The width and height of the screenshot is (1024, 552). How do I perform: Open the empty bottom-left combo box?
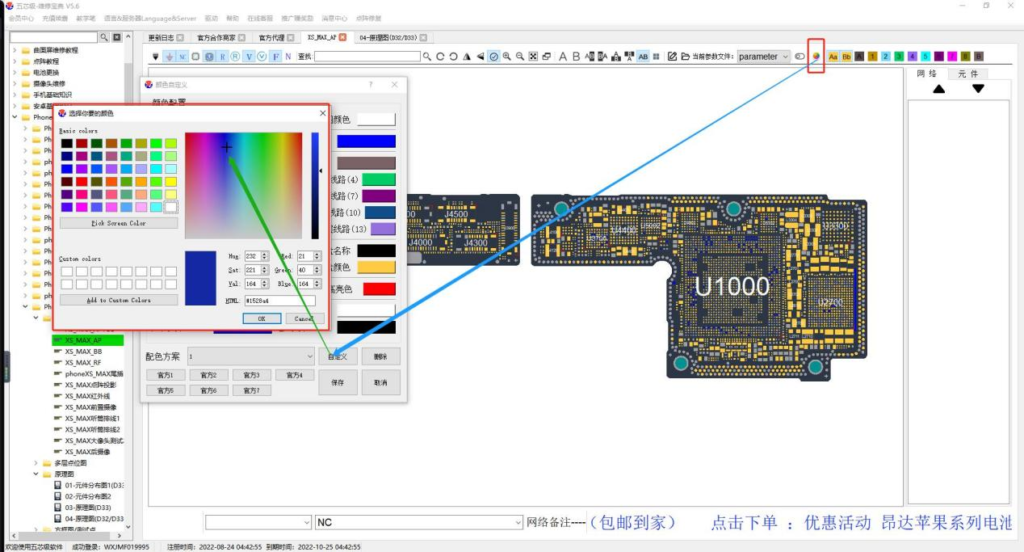point(258,522)
